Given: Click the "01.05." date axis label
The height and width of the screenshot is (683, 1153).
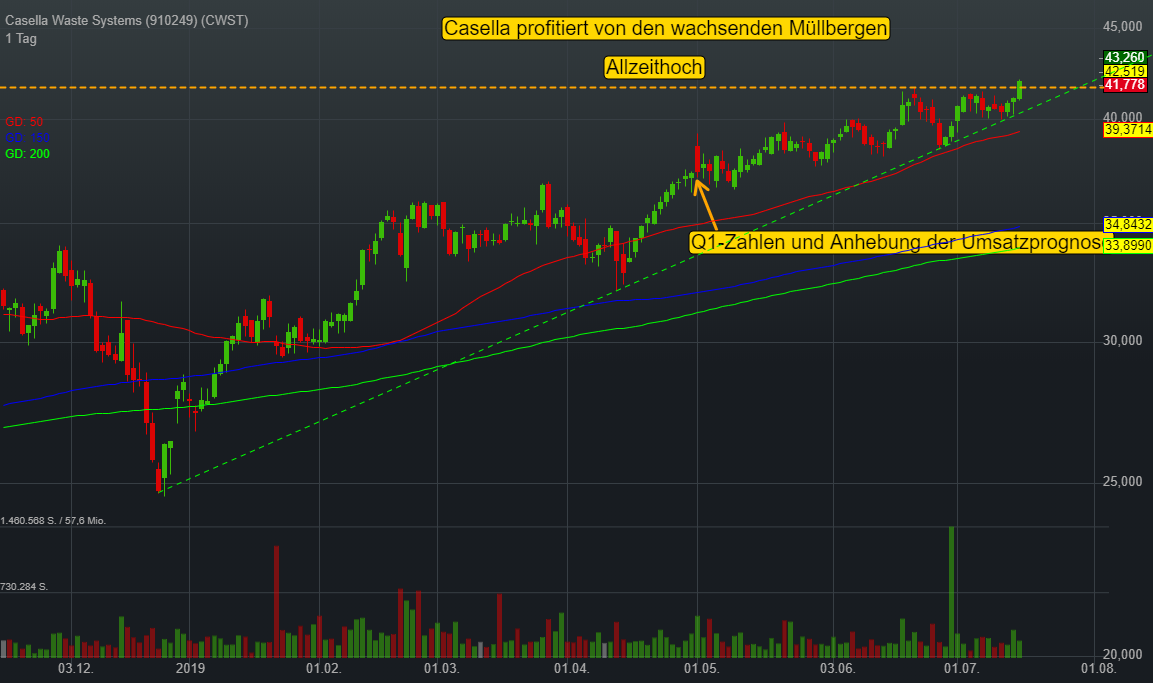Looking at the screenshot, I should (x=702, y=668).
